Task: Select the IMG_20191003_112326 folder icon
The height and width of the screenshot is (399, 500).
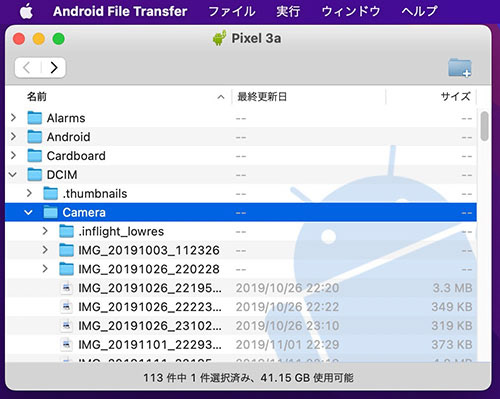Action: tap(67, 250)
